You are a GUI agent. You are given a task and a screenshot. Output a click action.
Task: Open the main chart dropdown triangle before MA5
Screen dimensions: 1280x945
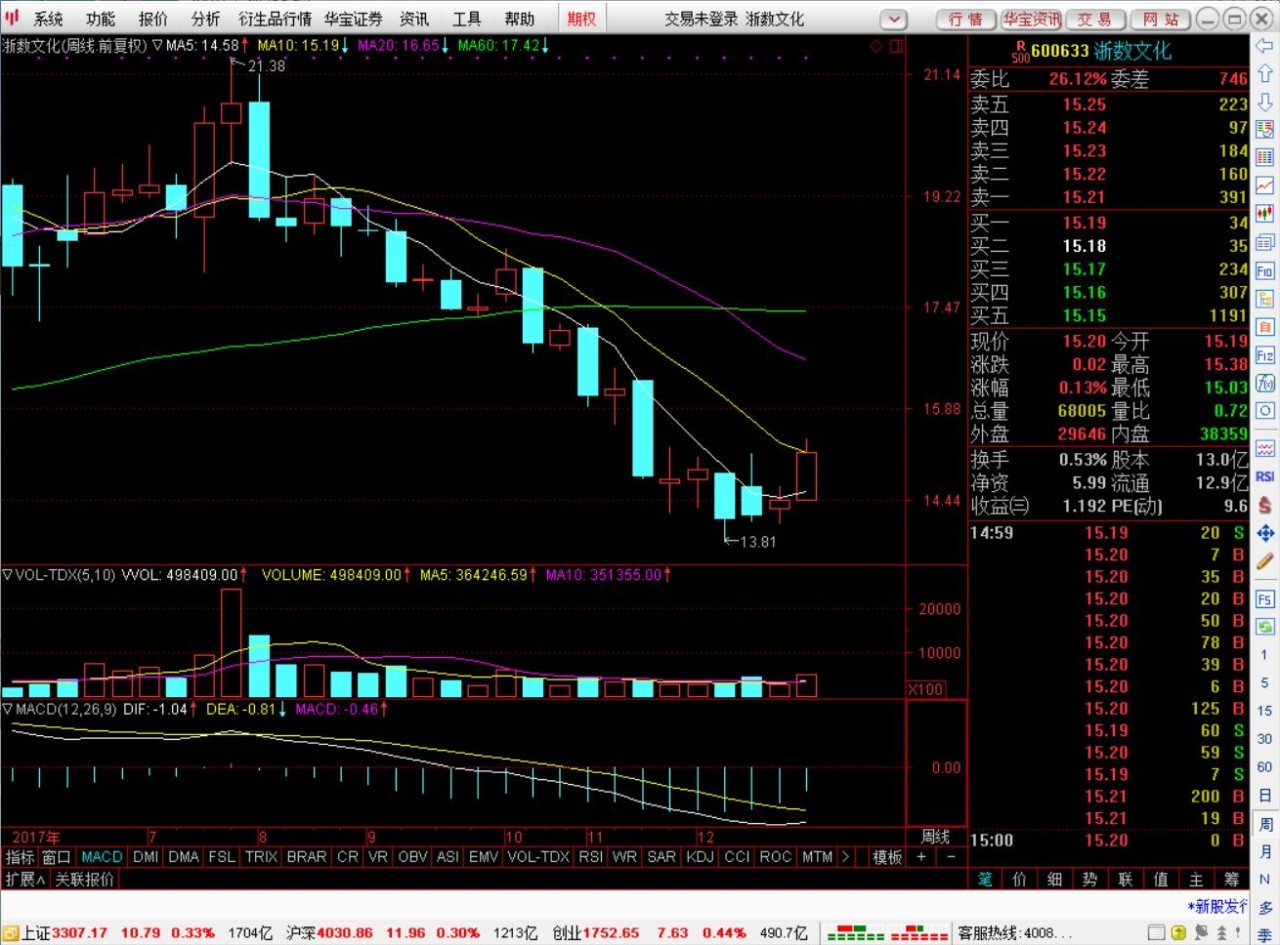pos(158,45)
